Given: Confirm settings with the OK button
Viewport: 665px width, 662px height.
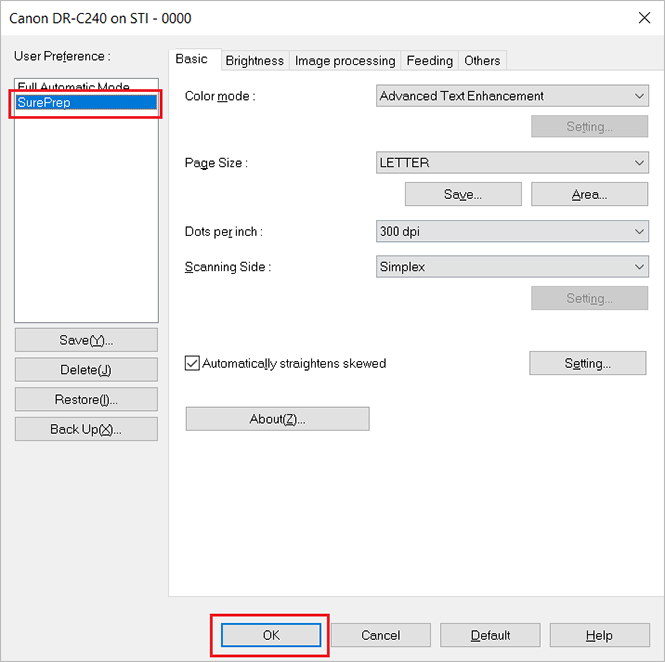Looking at the screenshot, I should 271,635.
